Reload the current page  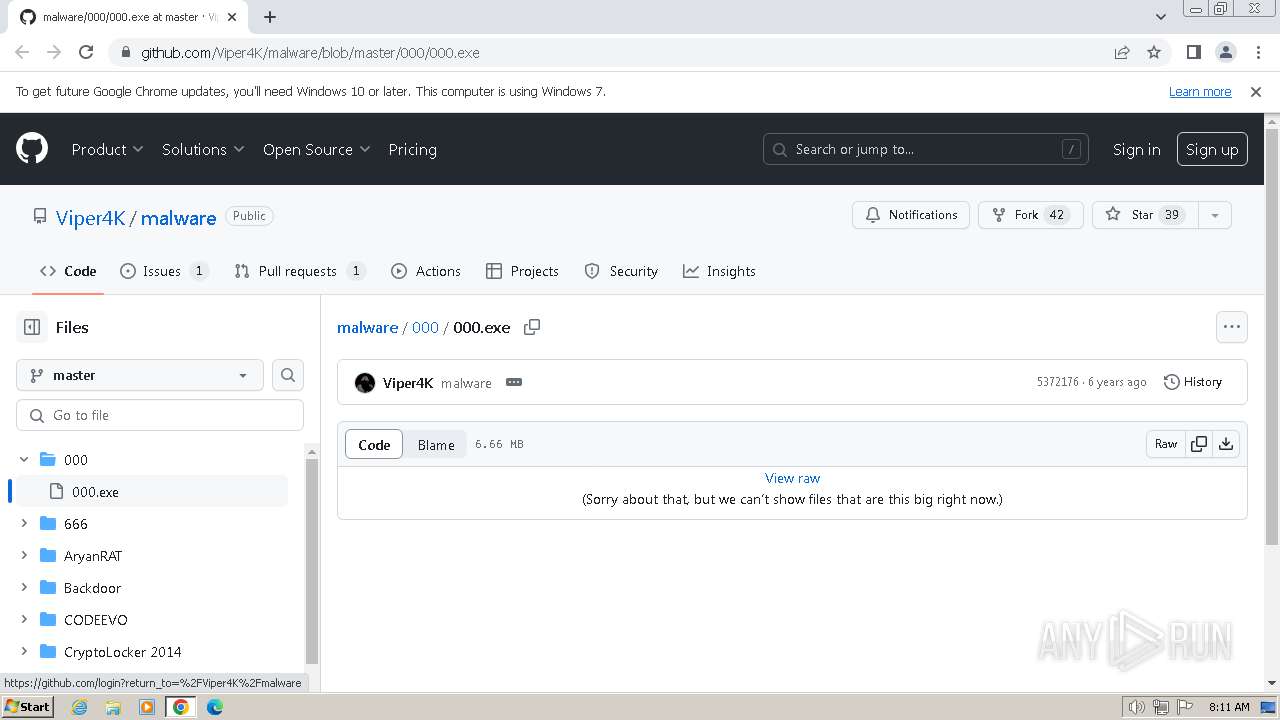tap(86, 52)
